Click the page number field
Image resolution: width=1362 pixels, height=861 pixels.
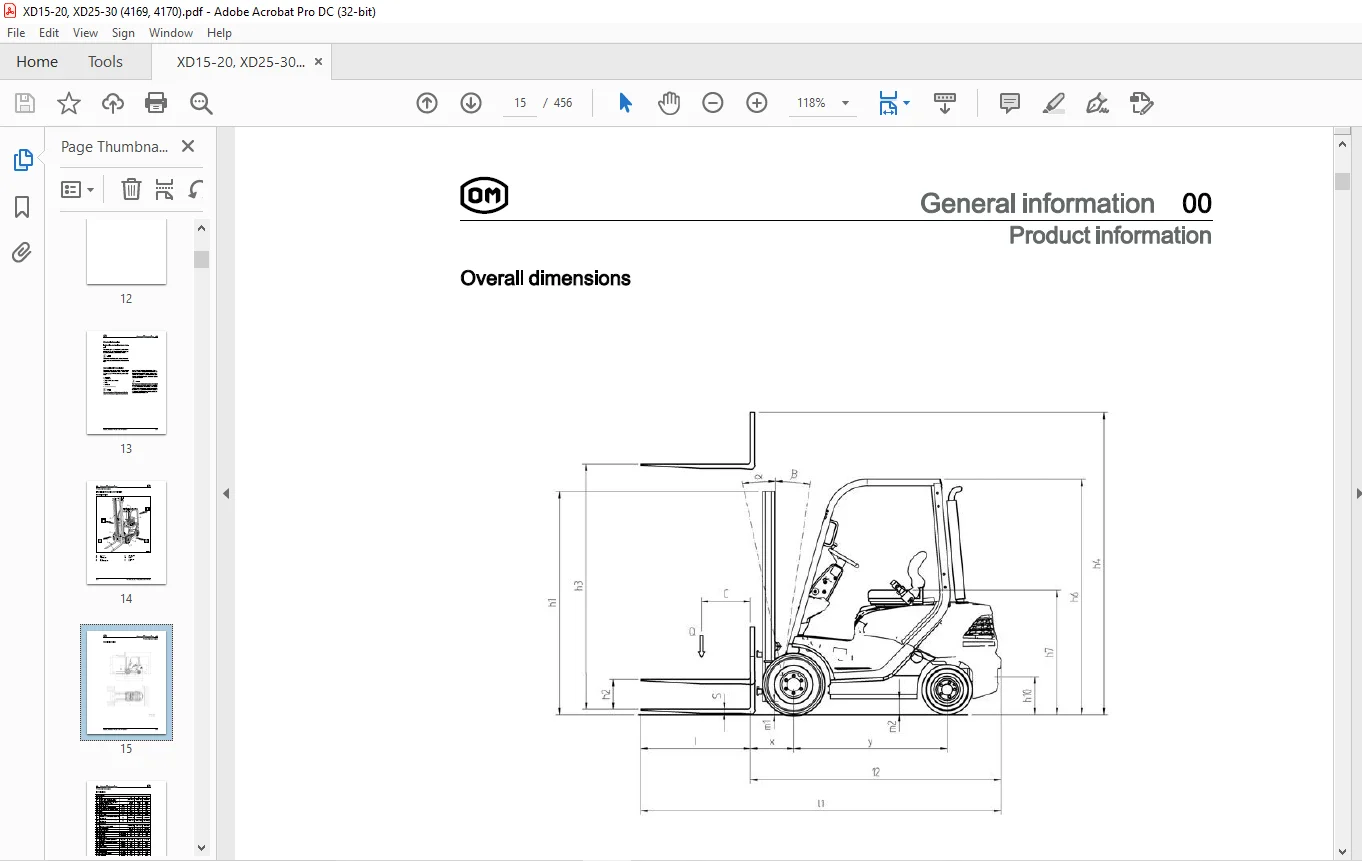tap(520, 103)
